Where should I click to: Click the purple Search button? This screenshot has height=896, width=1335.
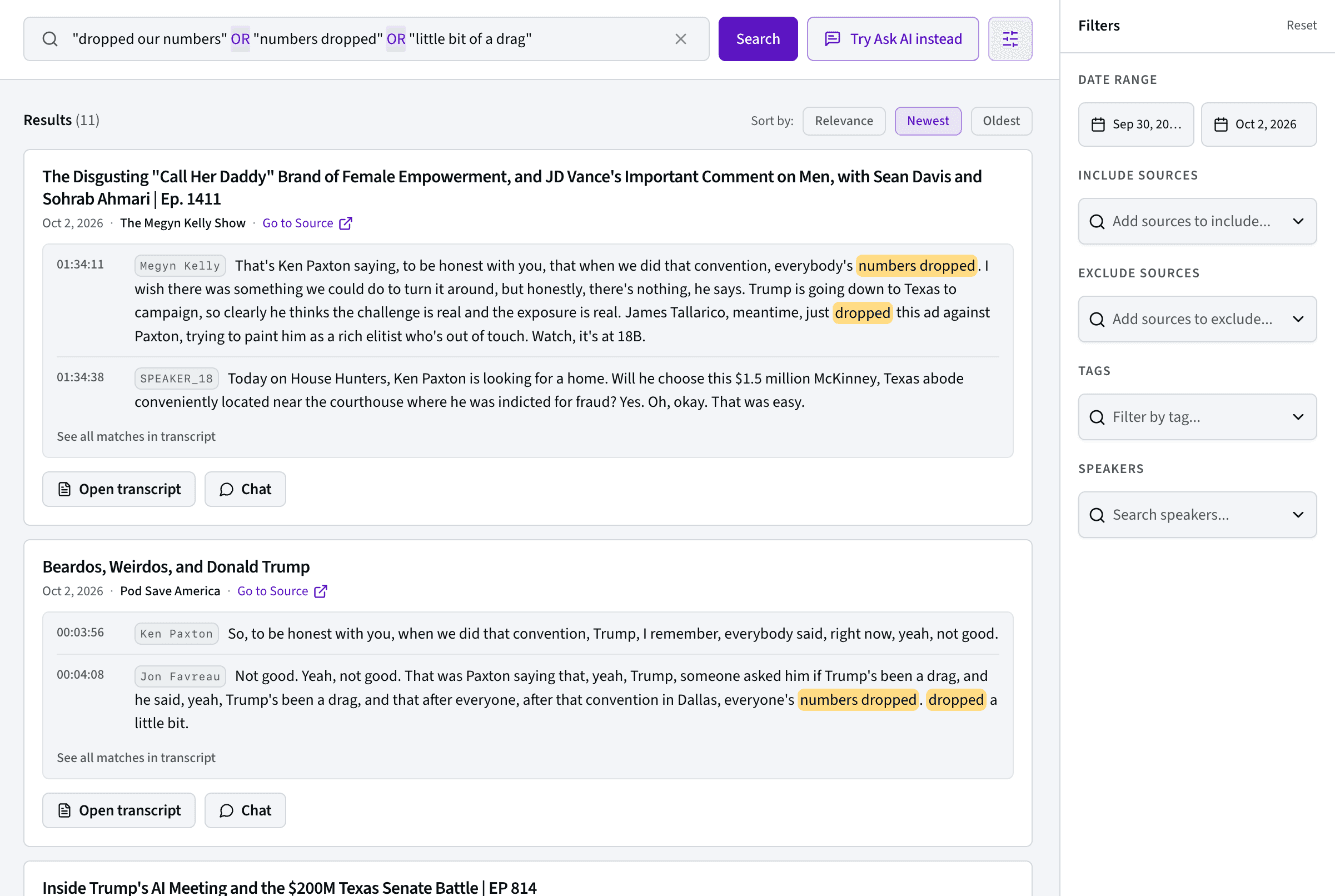(x=758, y=39)
